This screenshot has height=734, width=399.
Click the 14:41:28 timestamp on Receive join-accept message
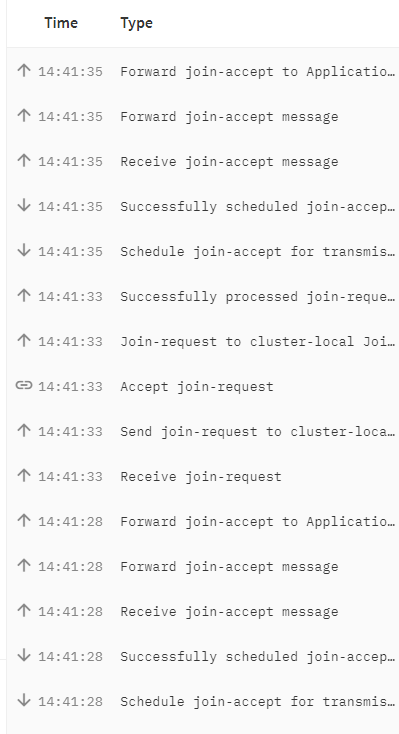[x=70, y=611]
